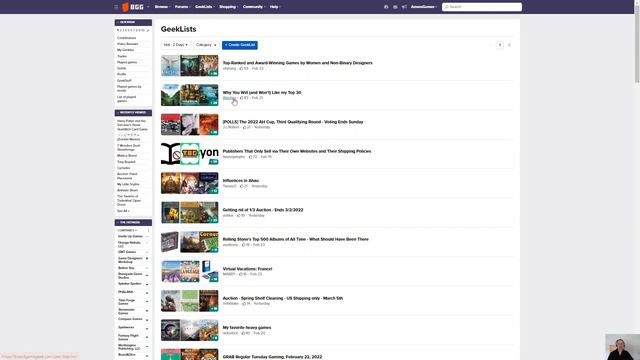Open Profile link in sidebar
The width and height of the screenshot is (640, 360).
click(122, 74)
